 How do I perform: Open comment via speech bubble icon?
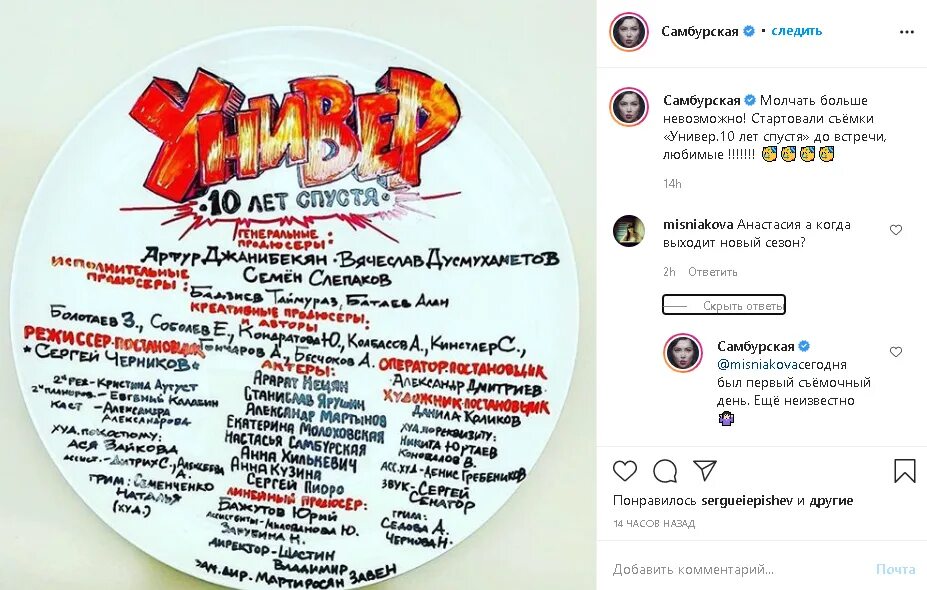click(665, 471)
